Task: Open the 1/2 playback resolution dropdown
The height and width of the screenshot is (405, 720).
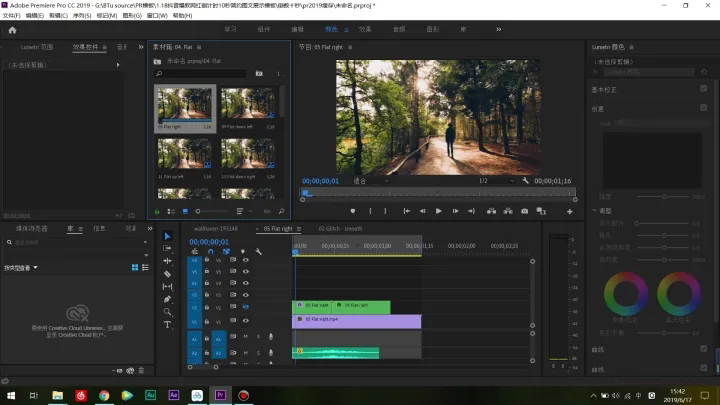Action: coord(489,181)
